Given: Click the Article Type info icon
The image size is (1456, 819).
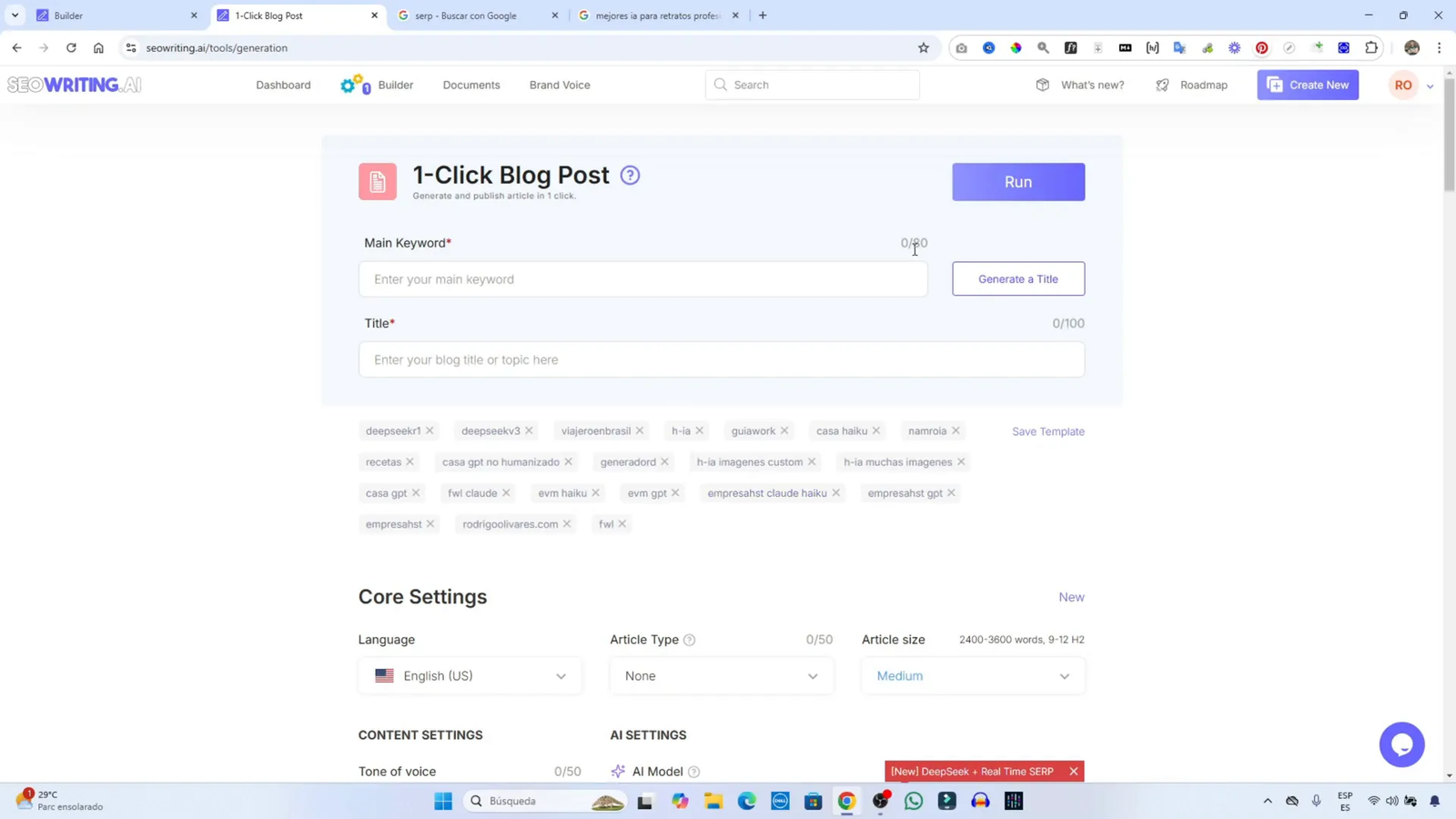Looking at the screenshot, I should click(x=690, y=640).
